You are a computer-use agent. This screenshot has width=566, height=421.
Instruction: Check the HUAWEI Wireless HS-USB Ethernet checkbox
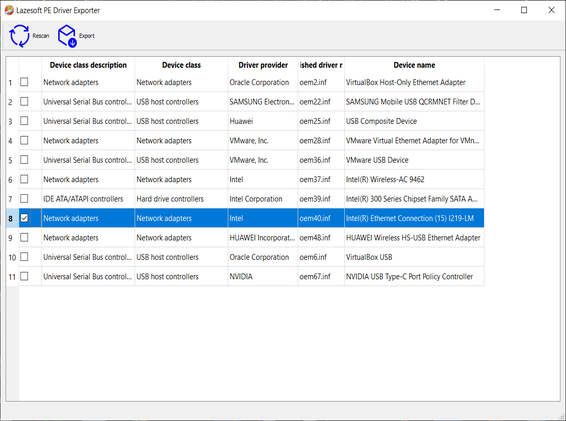24,237
